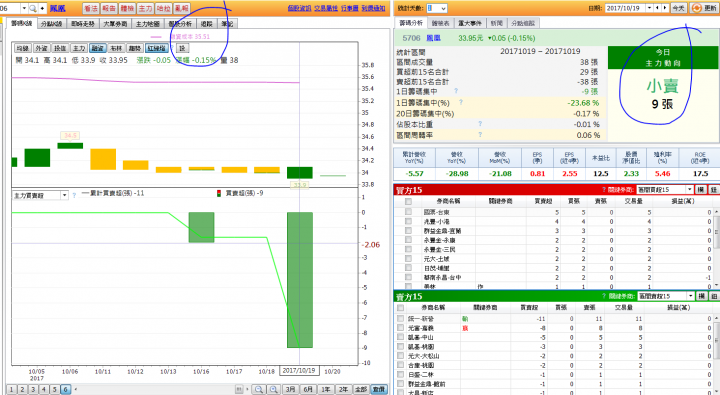Toggle the 投信 chart overlay
This screenshot has width=720, height=395.
click(x=60, y=48)
